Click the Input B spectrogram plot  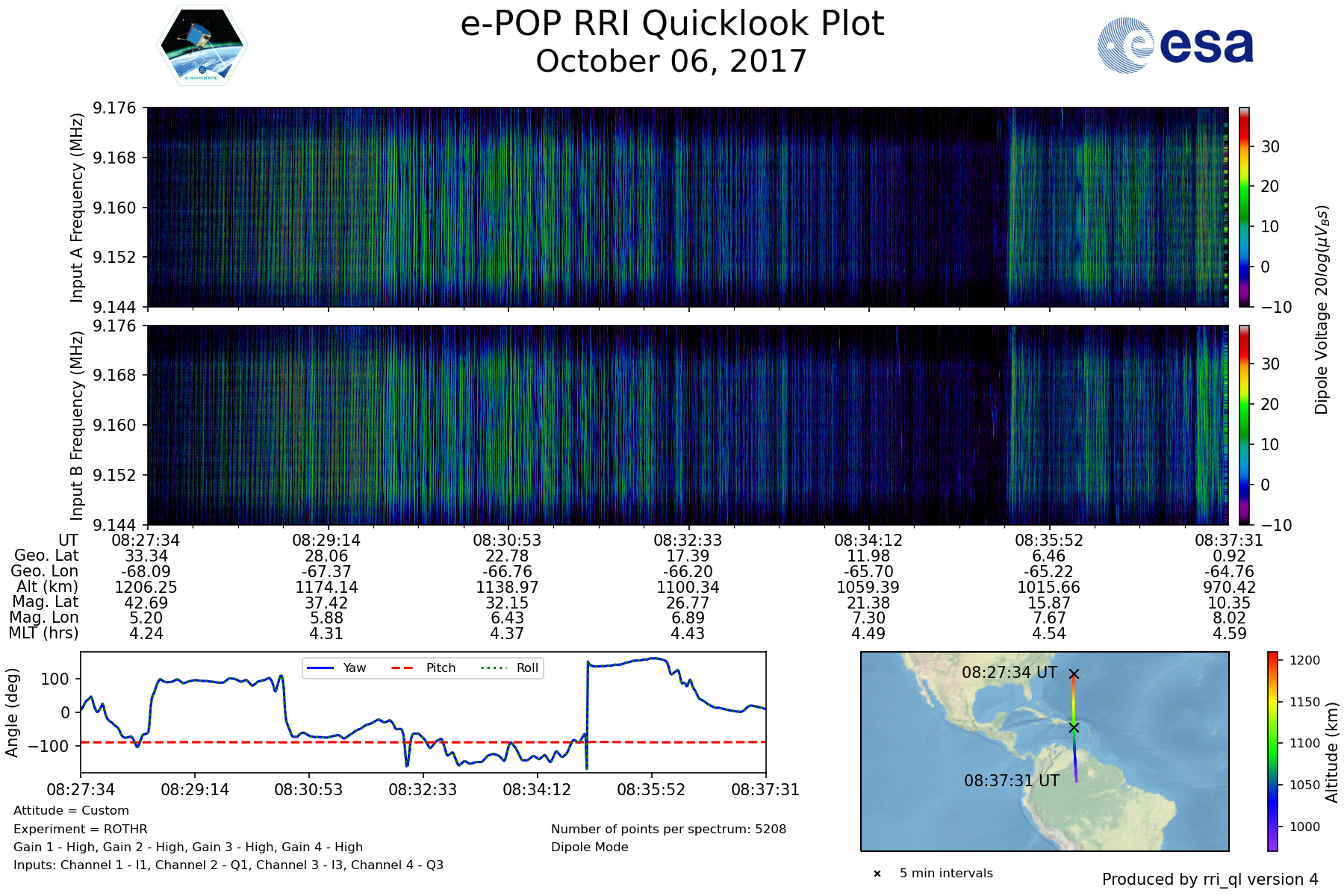pyautogui.click(x=688, y=425)
